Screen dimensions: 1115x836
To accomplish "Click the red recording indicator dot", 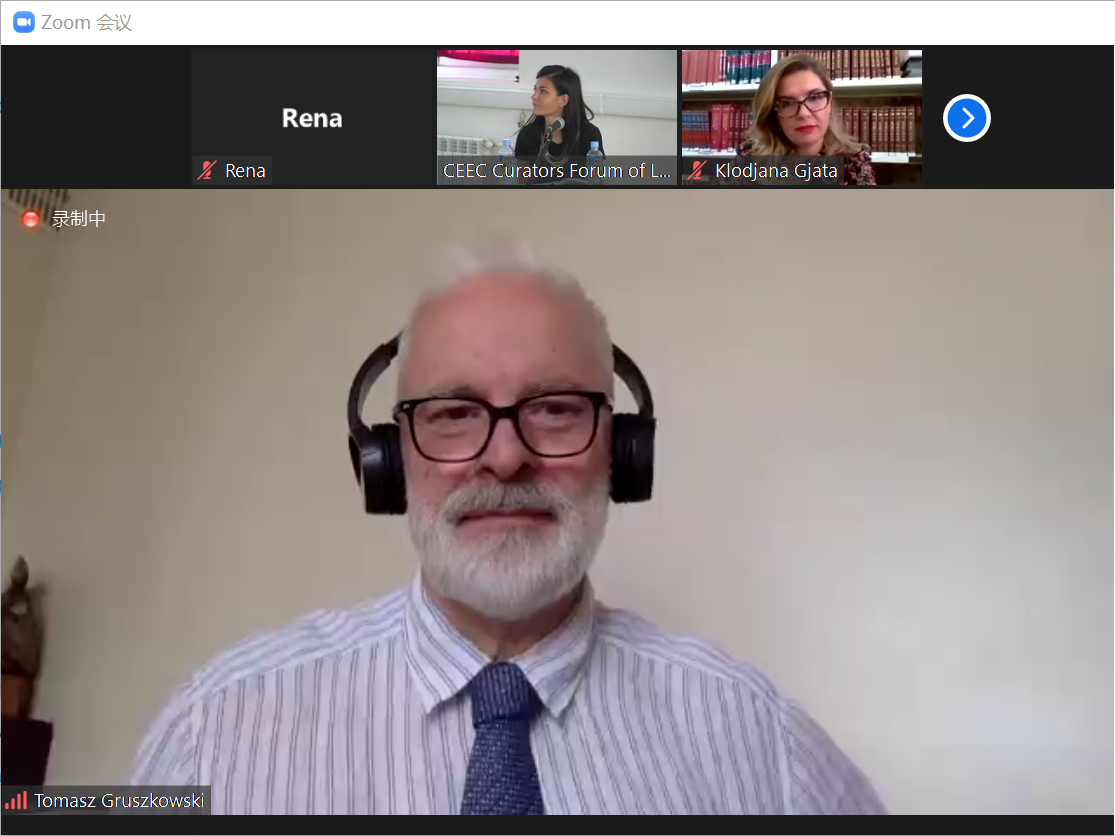I will 31,219.
